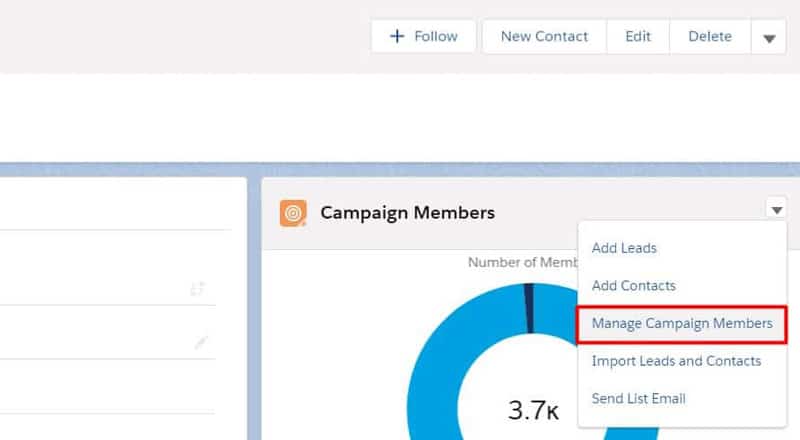800x440 pixels.
Task: Click the orange Campaign Members target icon
Action: [293, 213]
